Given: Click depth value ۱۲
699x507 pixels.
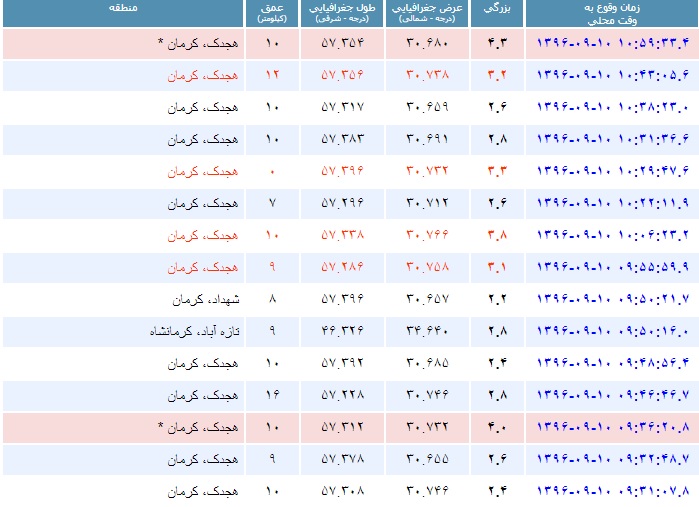Looking at the screenshot, I should [272, 75].
